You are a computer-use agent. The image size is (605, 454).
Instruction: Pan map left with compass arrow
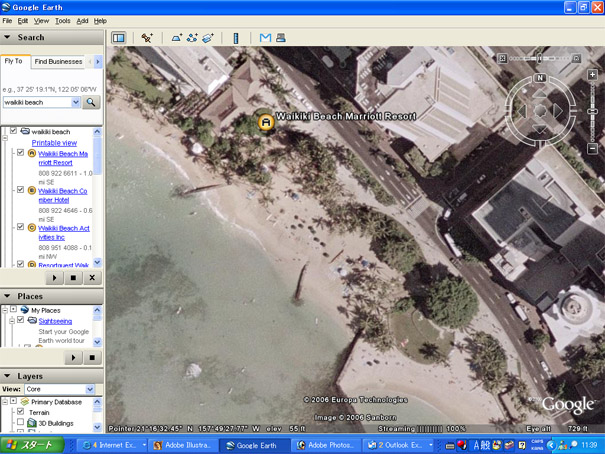pyautogui.click(x=523, y=111)
